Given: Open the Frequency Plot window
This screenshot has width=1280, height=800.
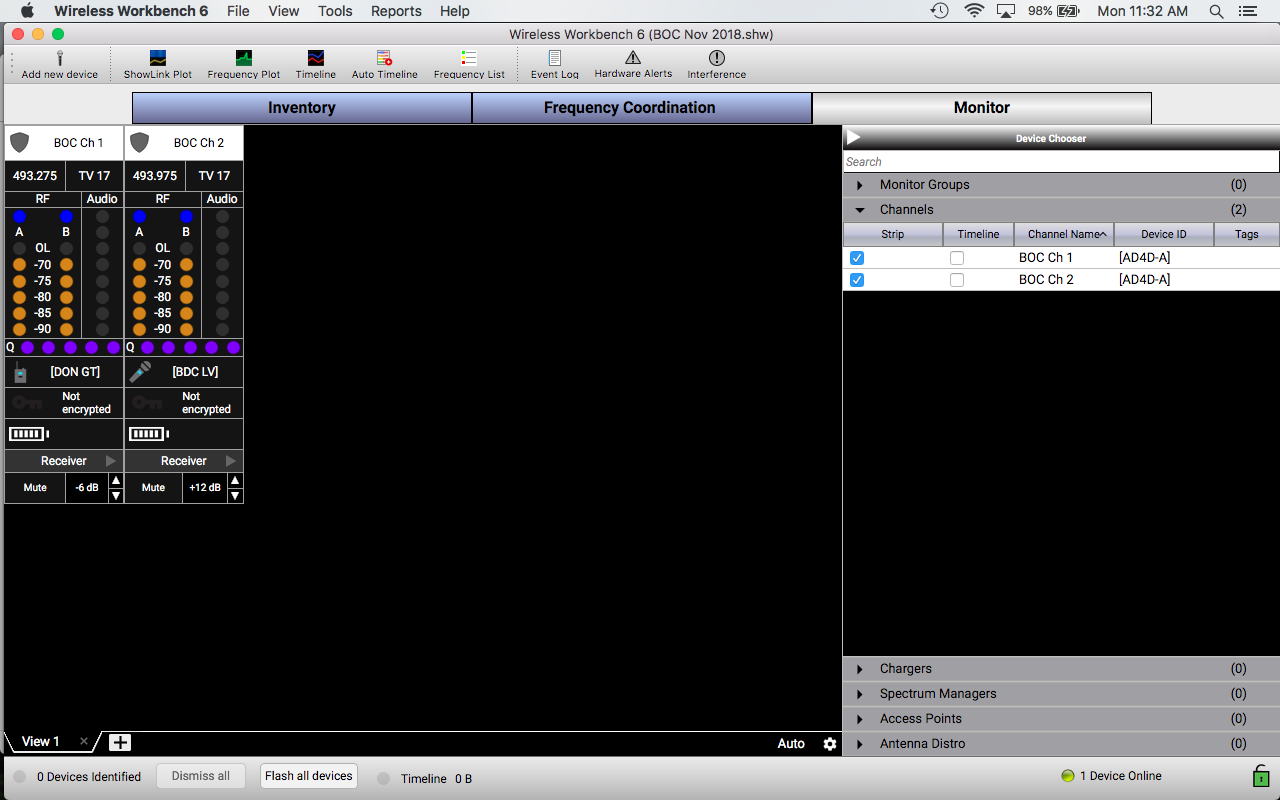Looking at the screenshot, I should pyautogui.click(x=244, y=65).
